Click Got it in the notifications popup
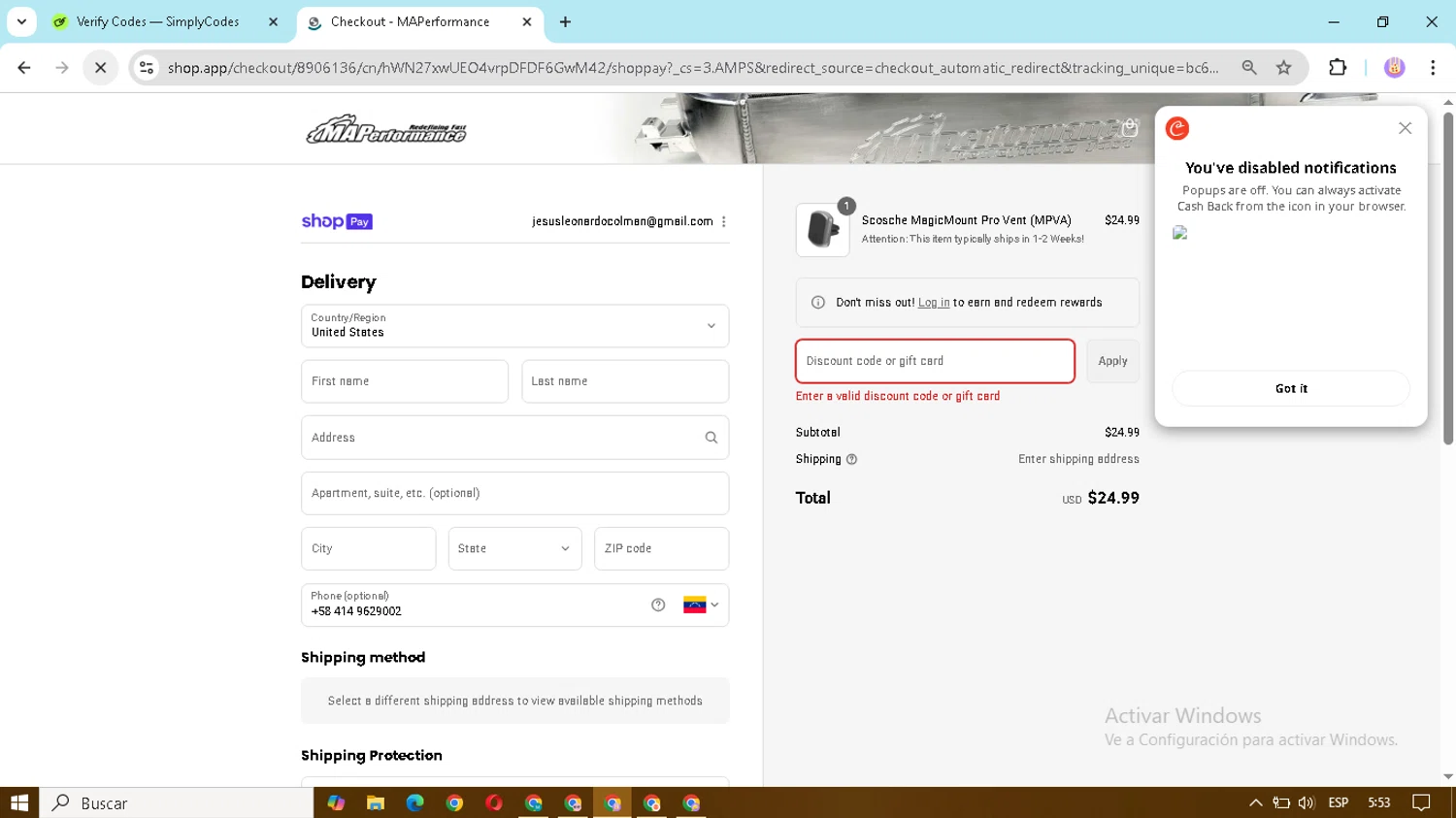The image size is (1456, 818). coord(1291,388)
